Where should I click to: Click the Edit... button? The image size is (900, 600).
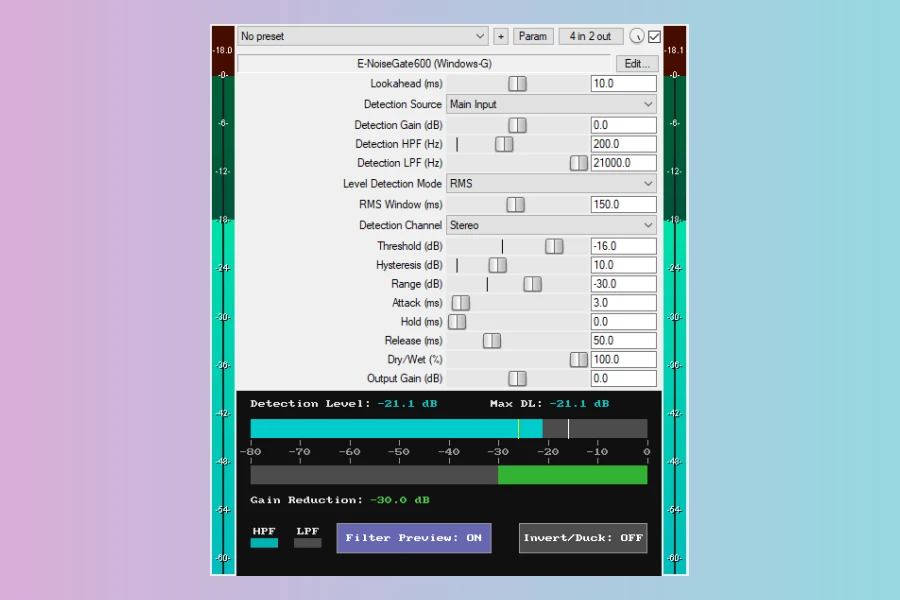coord(636,63)
